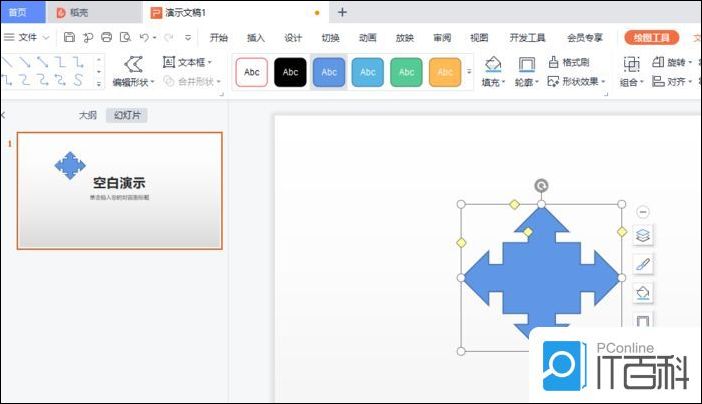Click the Merge Shapes (合并形状) icon
This screenshot has width=702, height=404.
click(168, 81)
